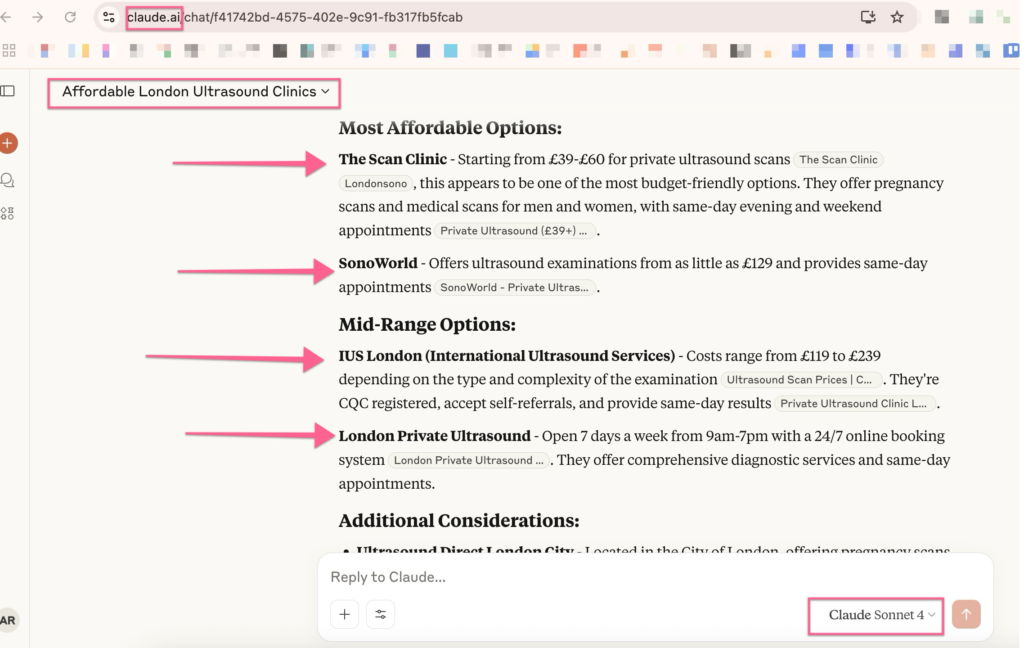The height and width of the screenshot is (648, 1024).
Task: Reload the claude.ai page
Action: 70,18
